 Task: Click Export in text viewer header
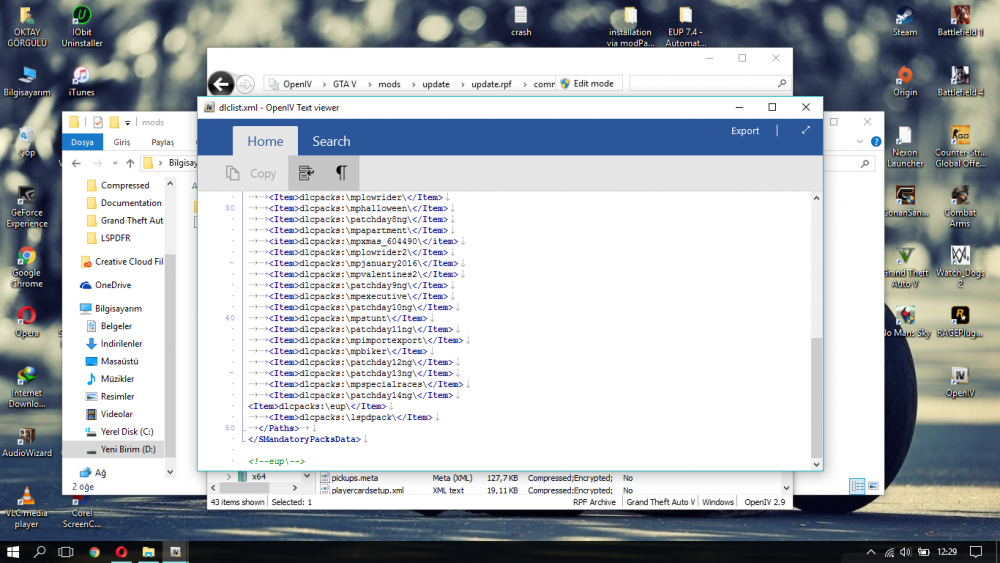745,131
